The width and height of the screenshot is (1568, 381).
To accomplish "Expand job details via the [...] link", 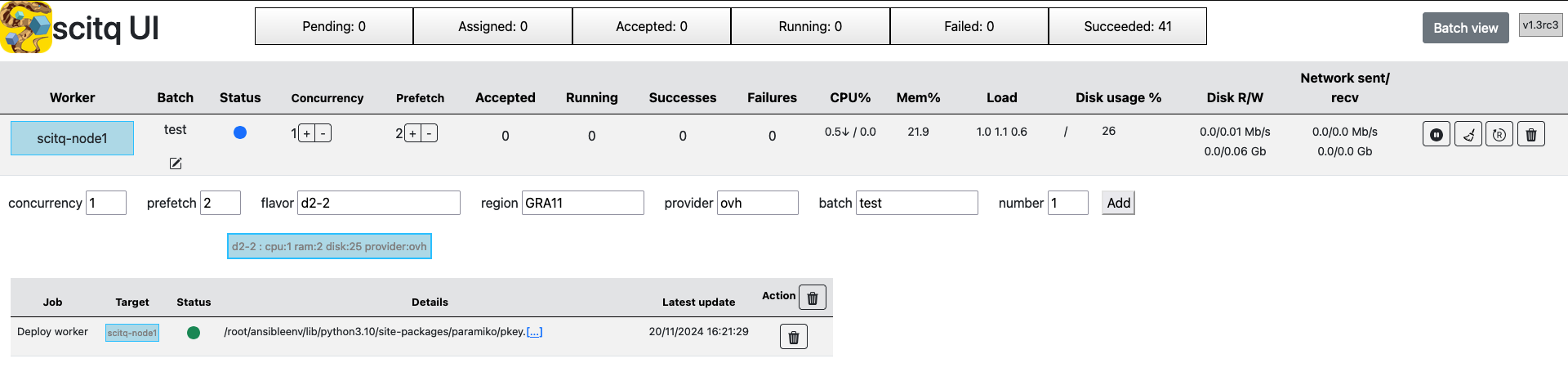I will [534, 331].
